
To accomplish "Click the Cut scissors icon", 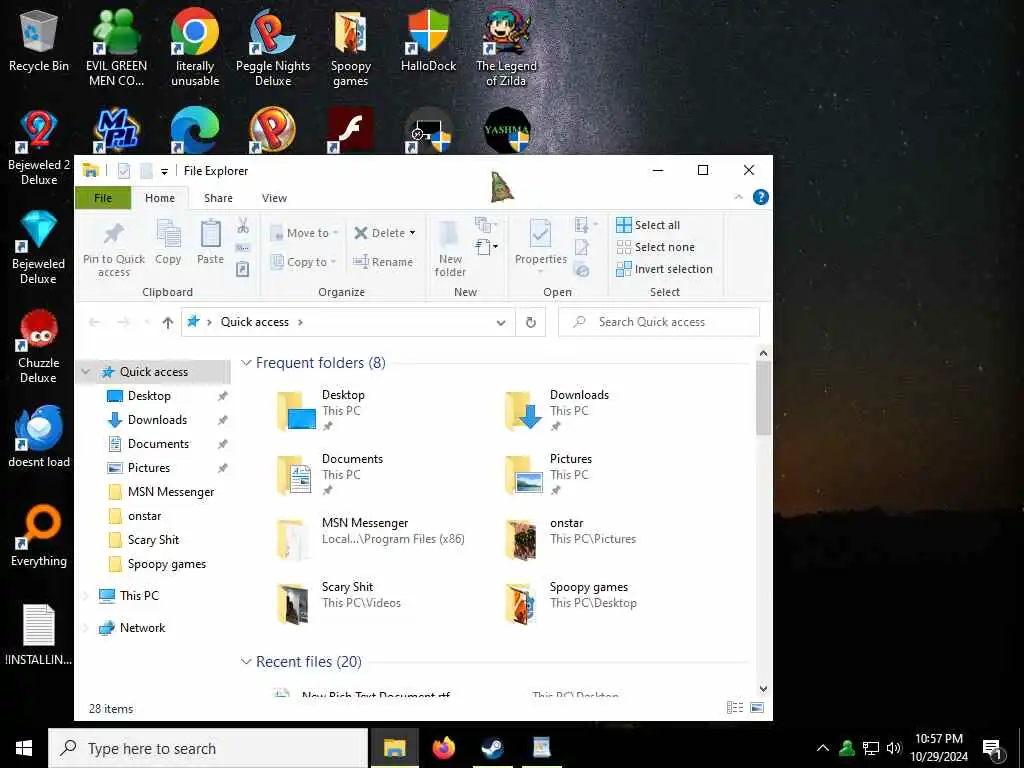I will tap(243, 226).
